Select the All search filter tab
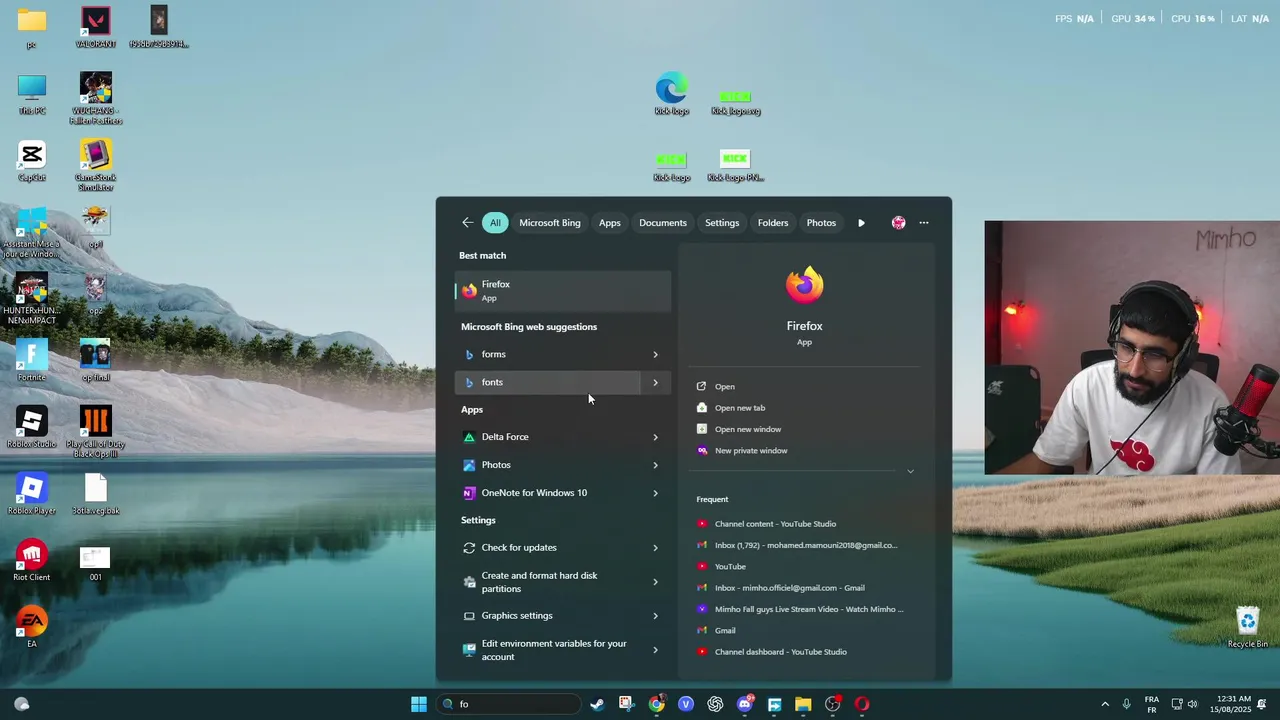Viewport: 1280px width, 720px height. [495, 223]
